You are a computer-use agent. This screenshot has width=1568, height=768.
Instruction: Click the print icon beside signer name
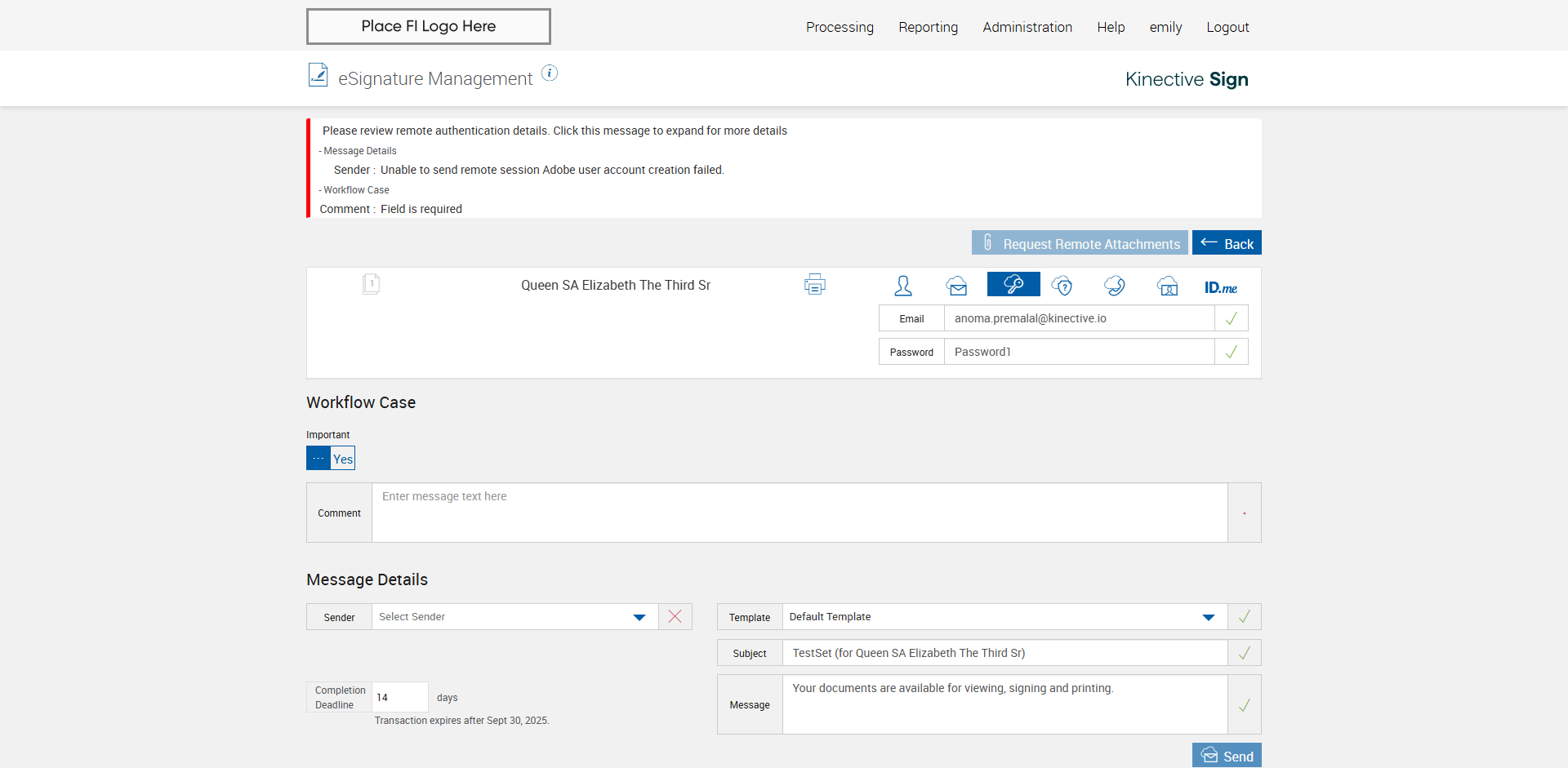(814, 284)
